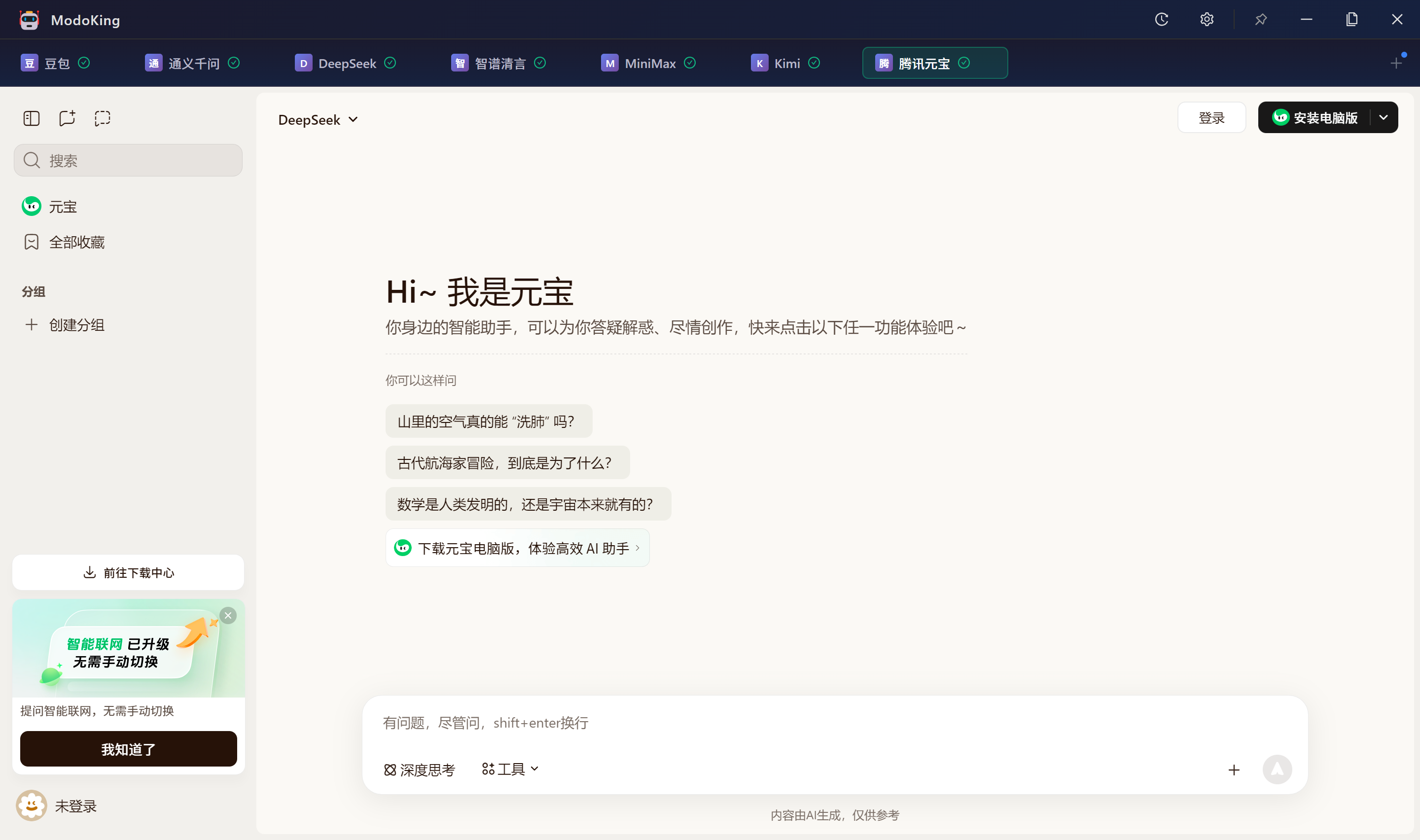Image resolution: width=1420 pixels, height=840 pixels.
Task: Click the 智 icon on 智谱清言 tab
Action: pyautogui.click(x=460, y=63)
